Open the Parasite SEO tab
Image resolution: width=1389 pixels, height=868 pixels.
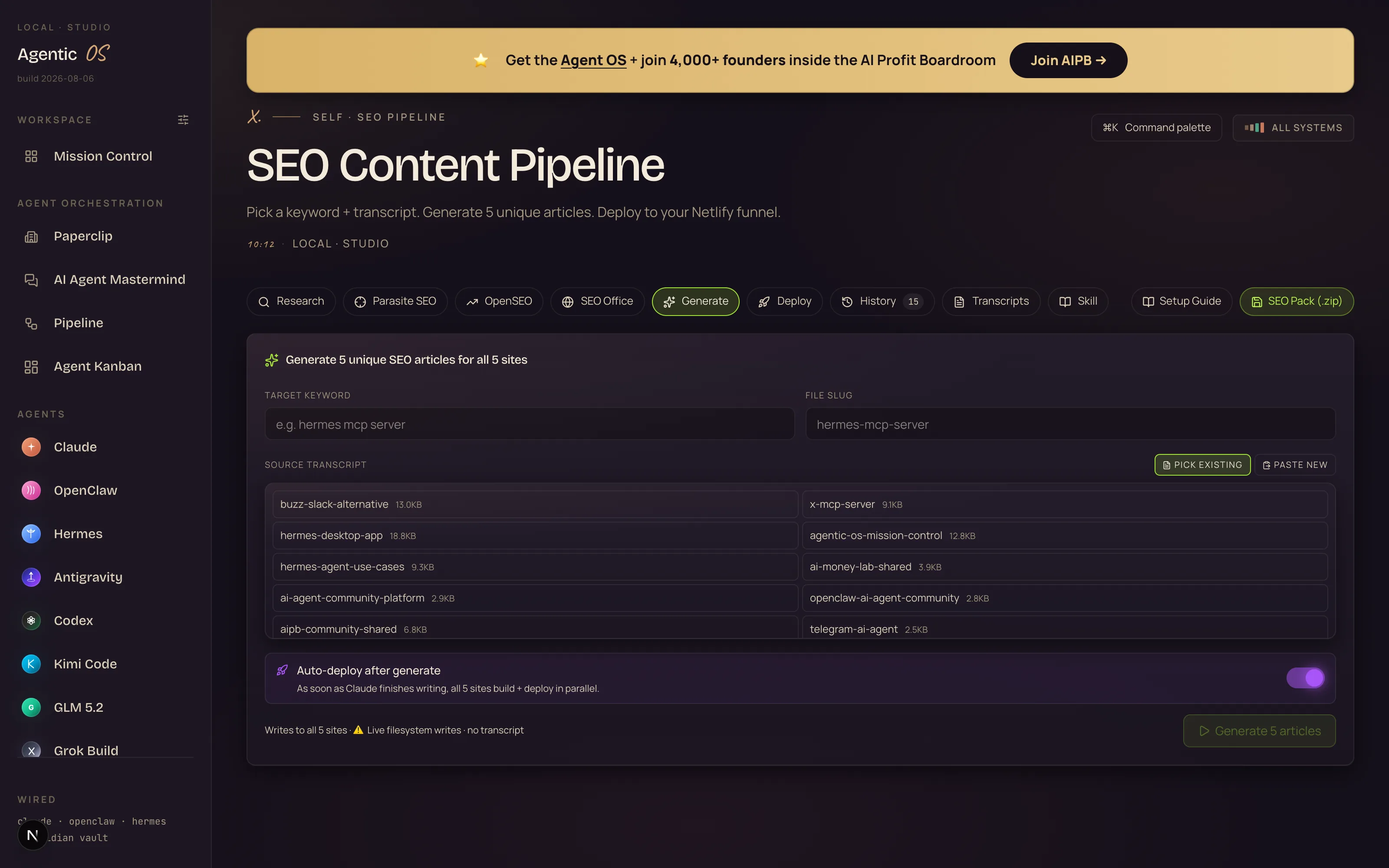click(395, 301)
